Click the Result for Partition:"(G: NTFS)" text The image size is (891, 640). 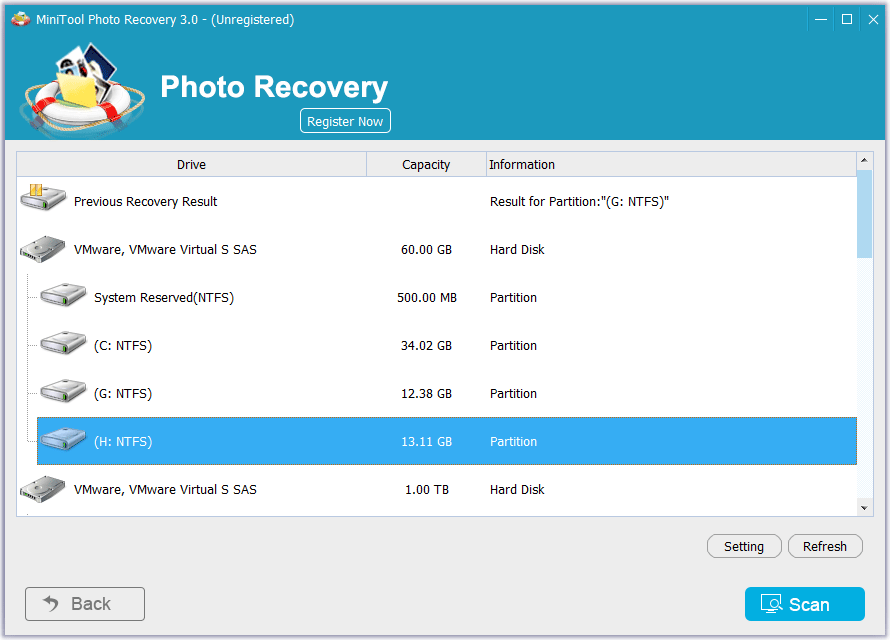579,201
